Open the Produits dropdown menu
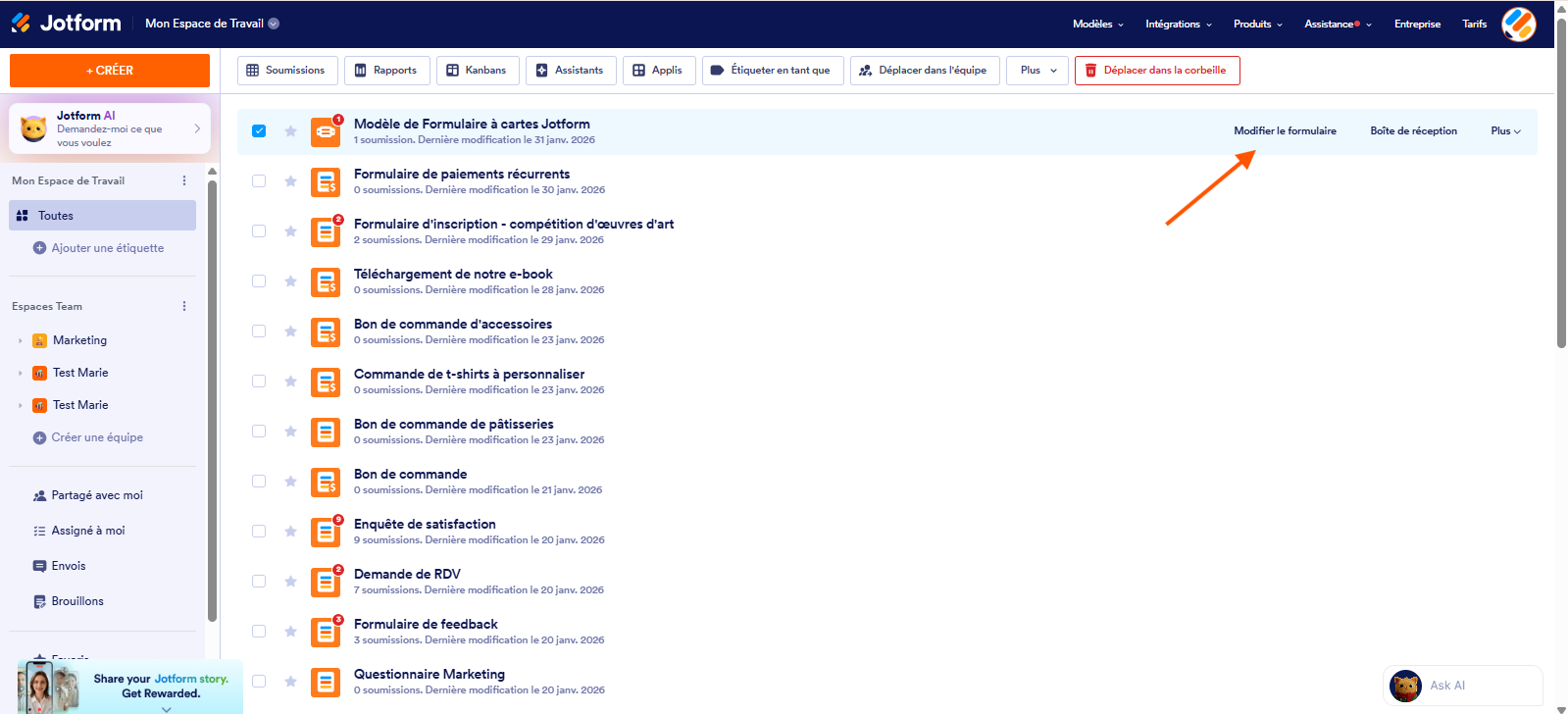Screen dimensions: 1568x714 tap(1258, 24)
